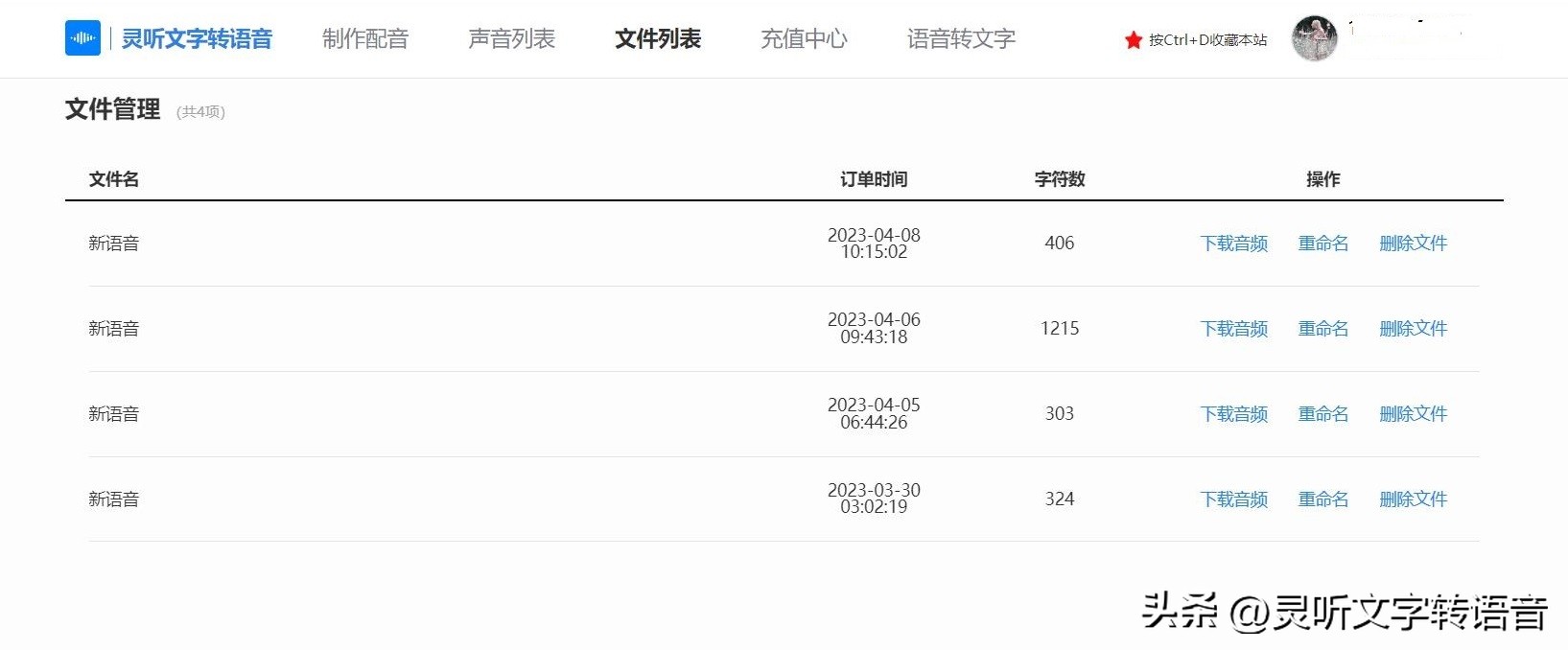Select the 文件列表 tab
The height and width of the screenshot is (650, 1568).
656,39
